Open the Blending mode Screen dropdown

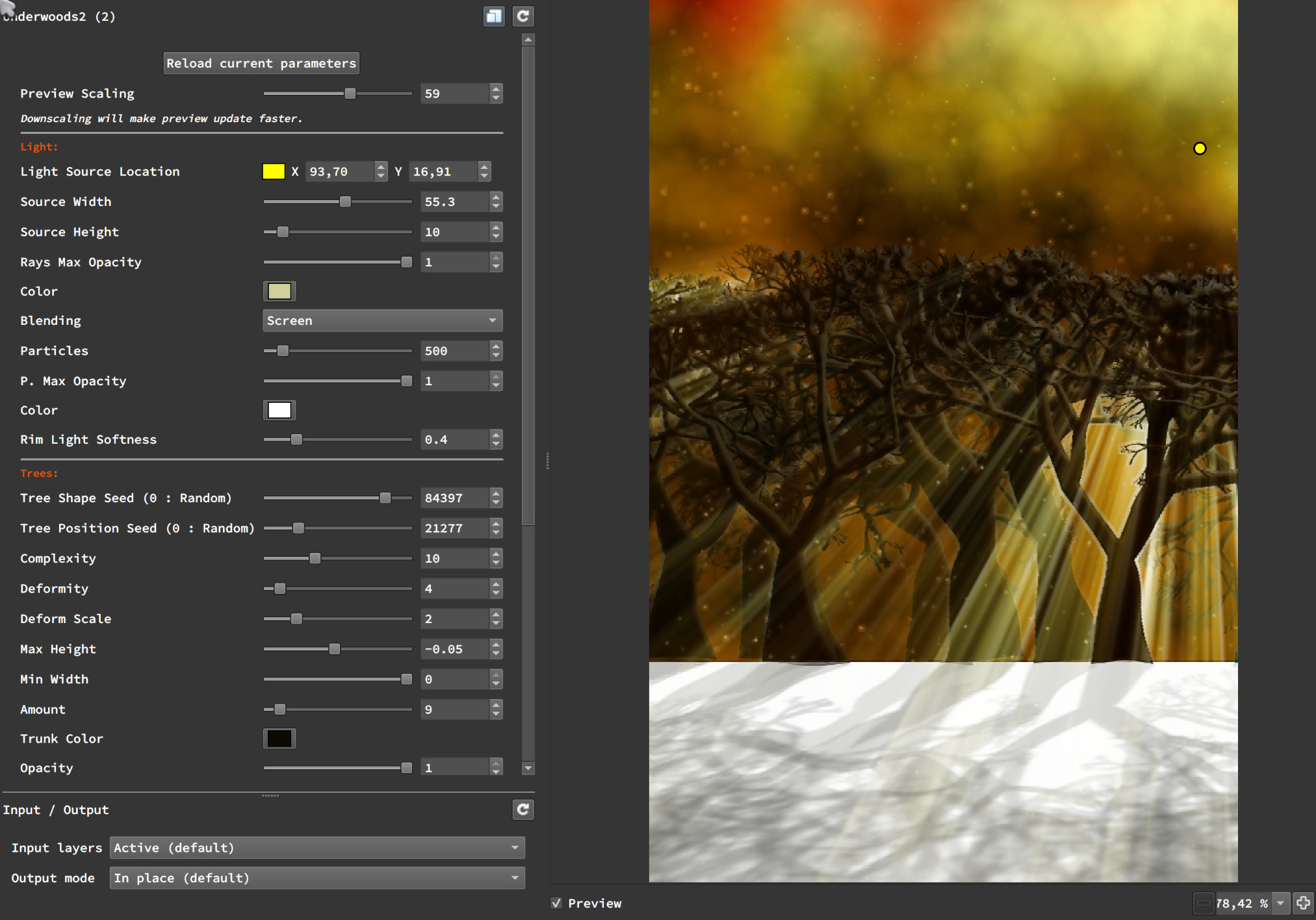pyautogui.click(x=382, y=321)
